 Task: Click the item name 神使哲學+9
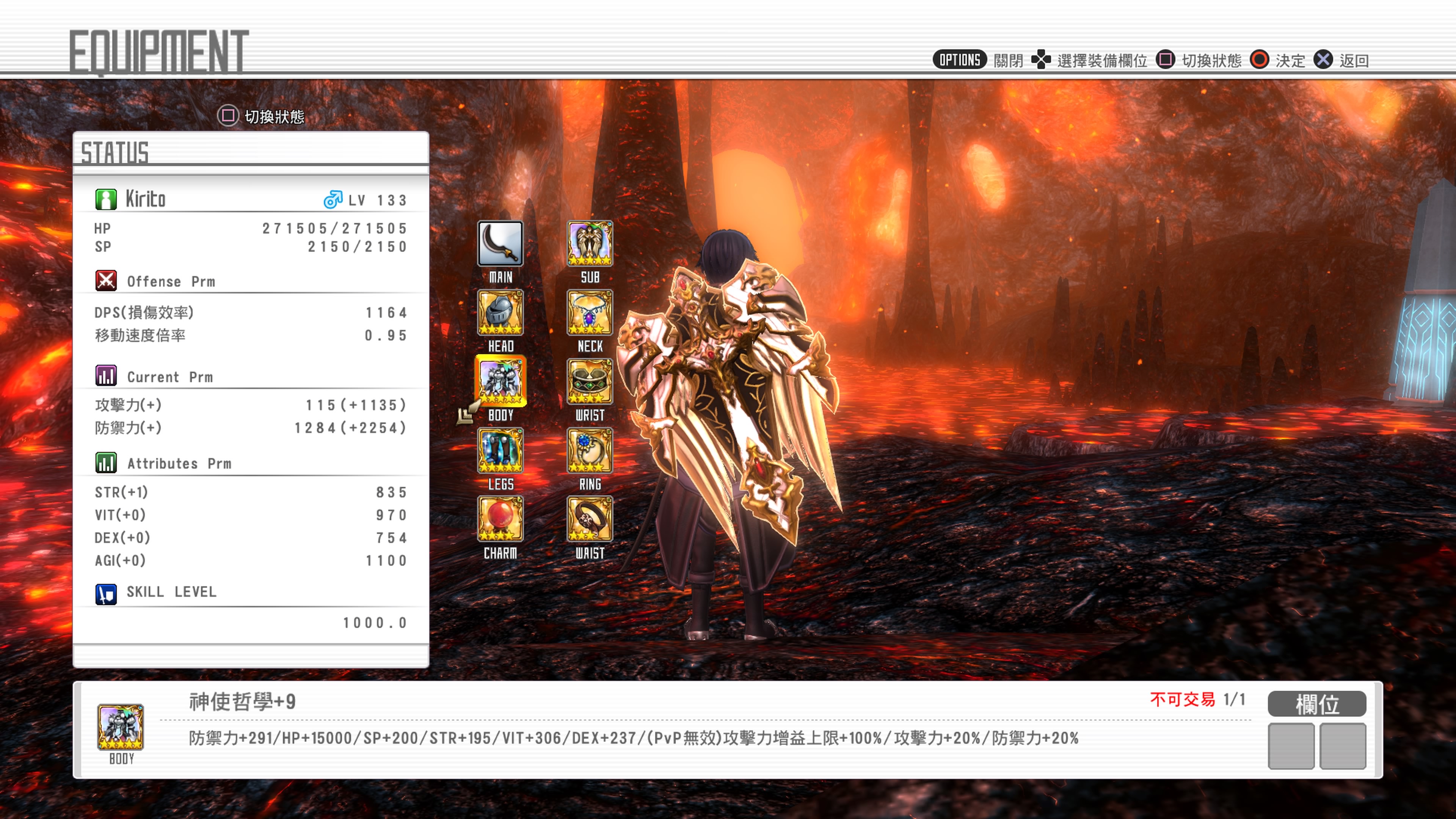(243, 701)
